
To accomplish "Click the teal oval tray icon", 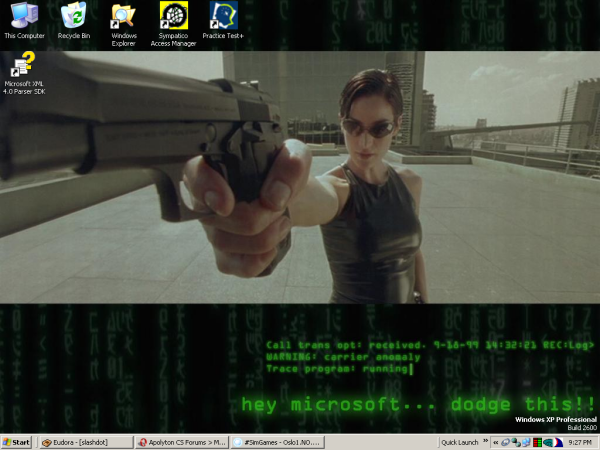I will pos(548,442).
